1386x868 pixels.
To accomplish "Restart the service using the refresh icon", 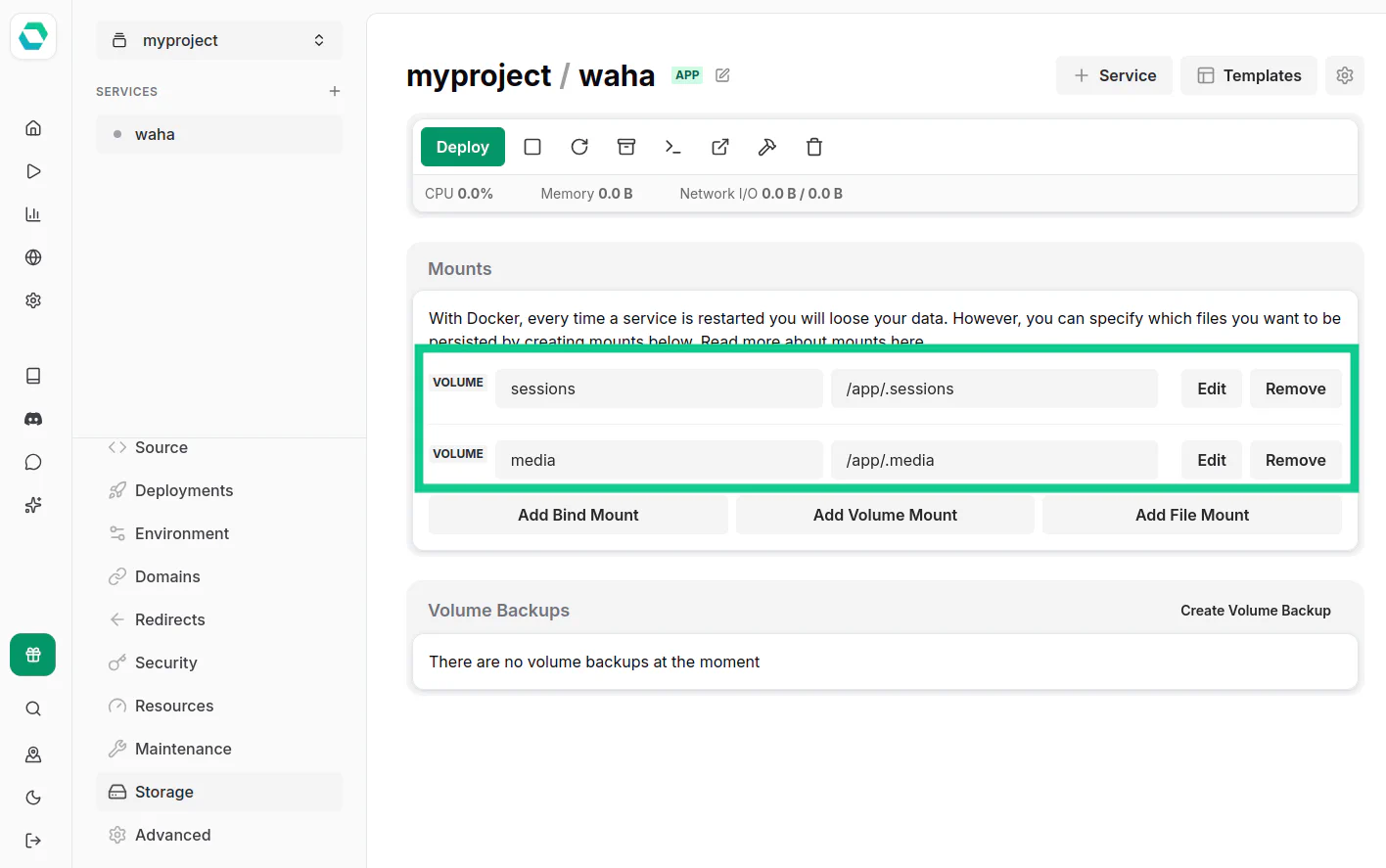I will (x=579, y=147).
